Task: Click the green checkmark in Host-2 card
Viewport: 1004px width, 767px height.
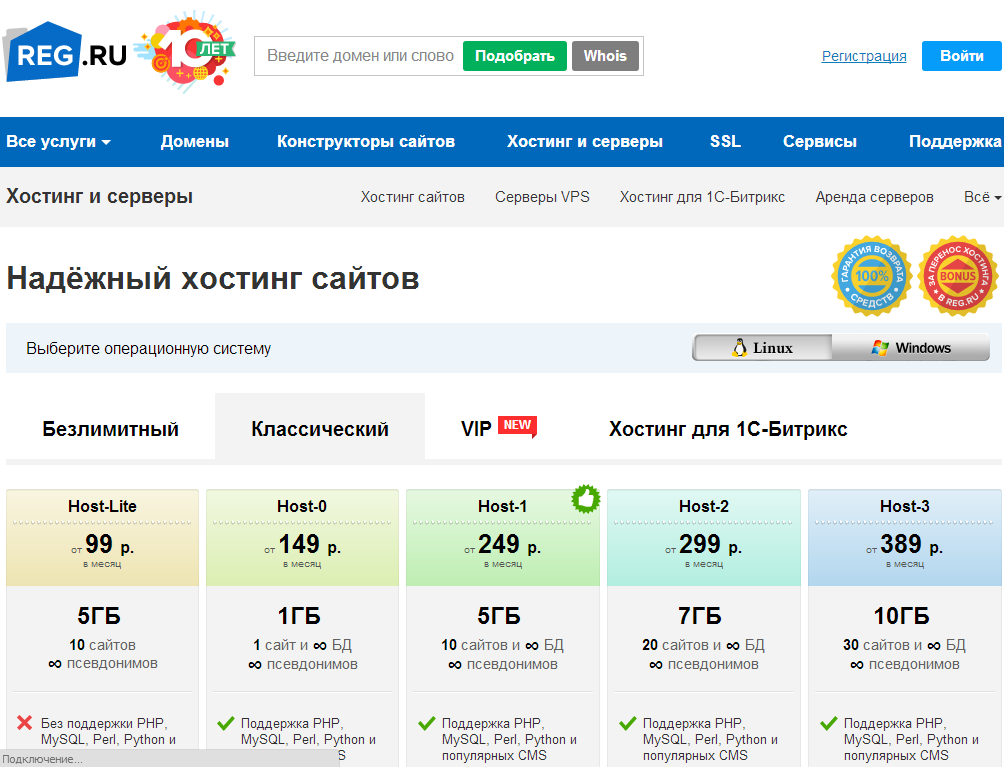Action: click(x=628, y=723)
